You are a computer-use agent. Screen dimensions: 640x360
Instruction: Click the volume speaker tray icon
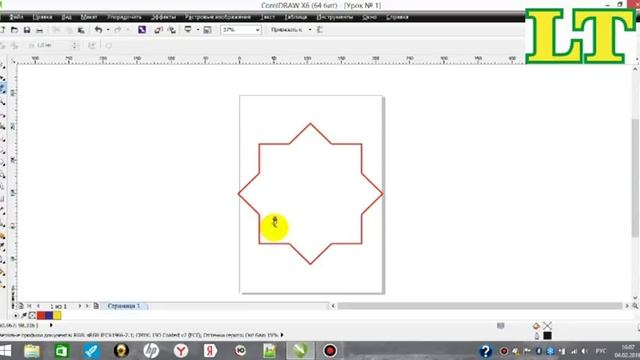(584, 351)
